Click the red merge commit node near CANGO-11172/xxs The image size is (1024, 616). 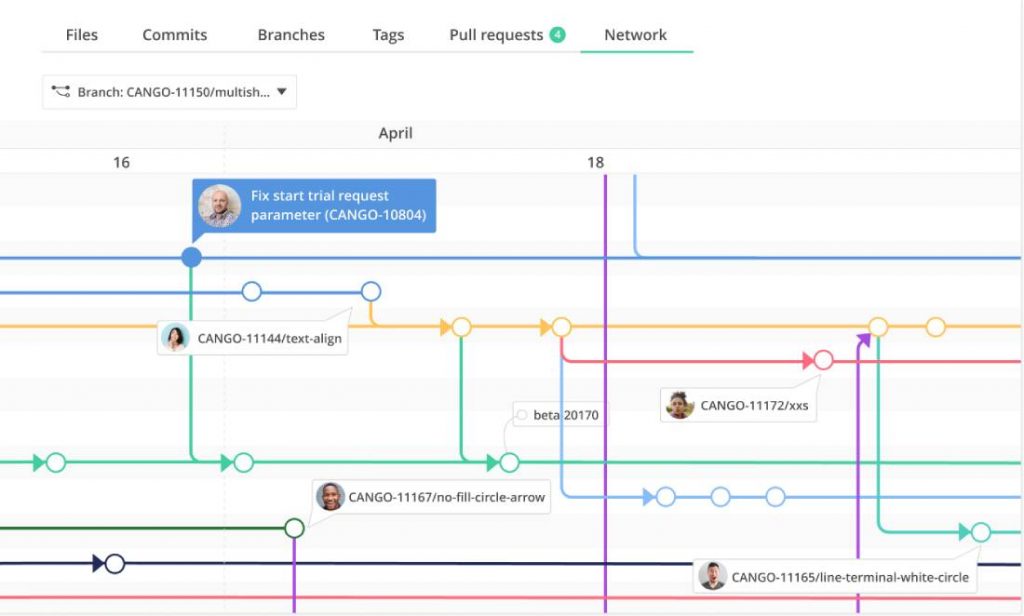pos(823,360)
